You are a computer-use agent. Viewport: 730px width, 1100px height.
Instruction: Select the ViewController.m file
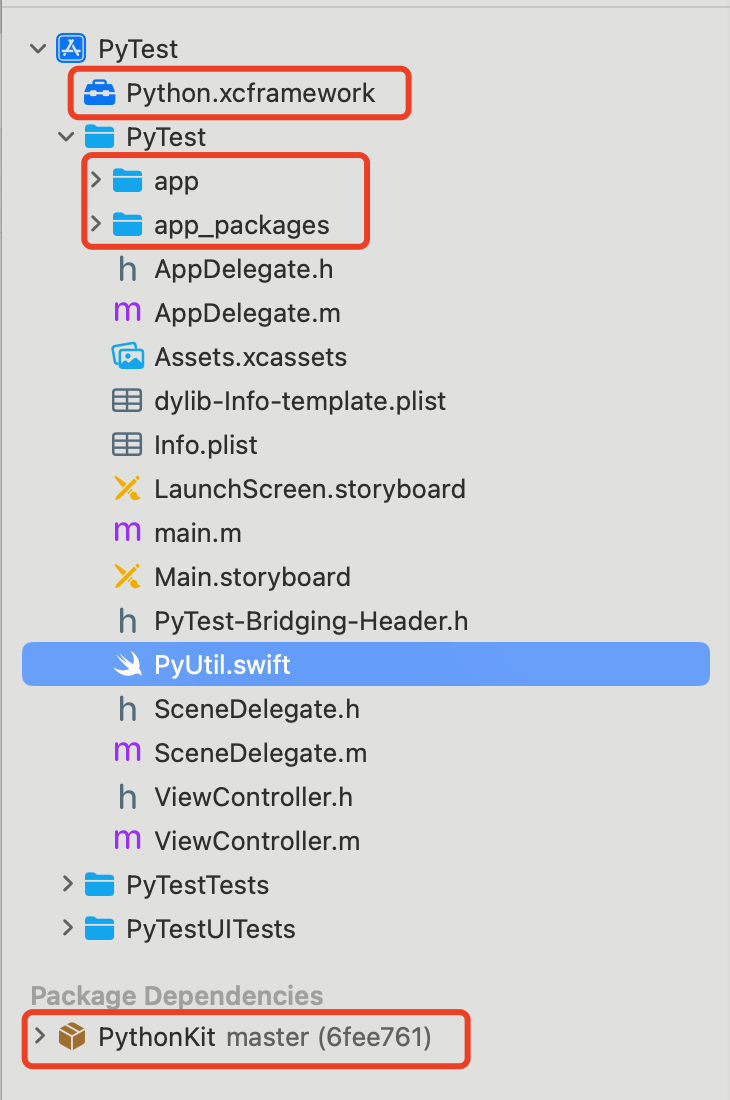click(x=256, y=841)
